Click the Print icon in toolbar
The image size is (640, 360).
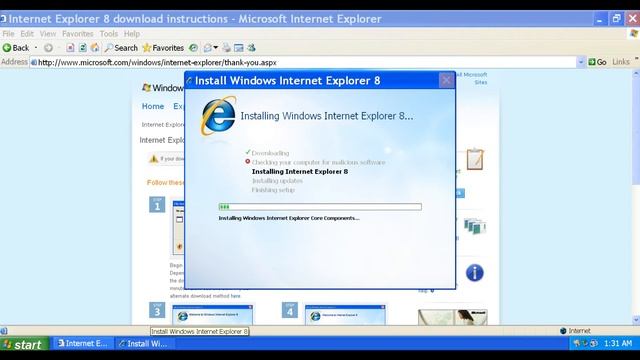pyautogui.click(x=227, y=48)
